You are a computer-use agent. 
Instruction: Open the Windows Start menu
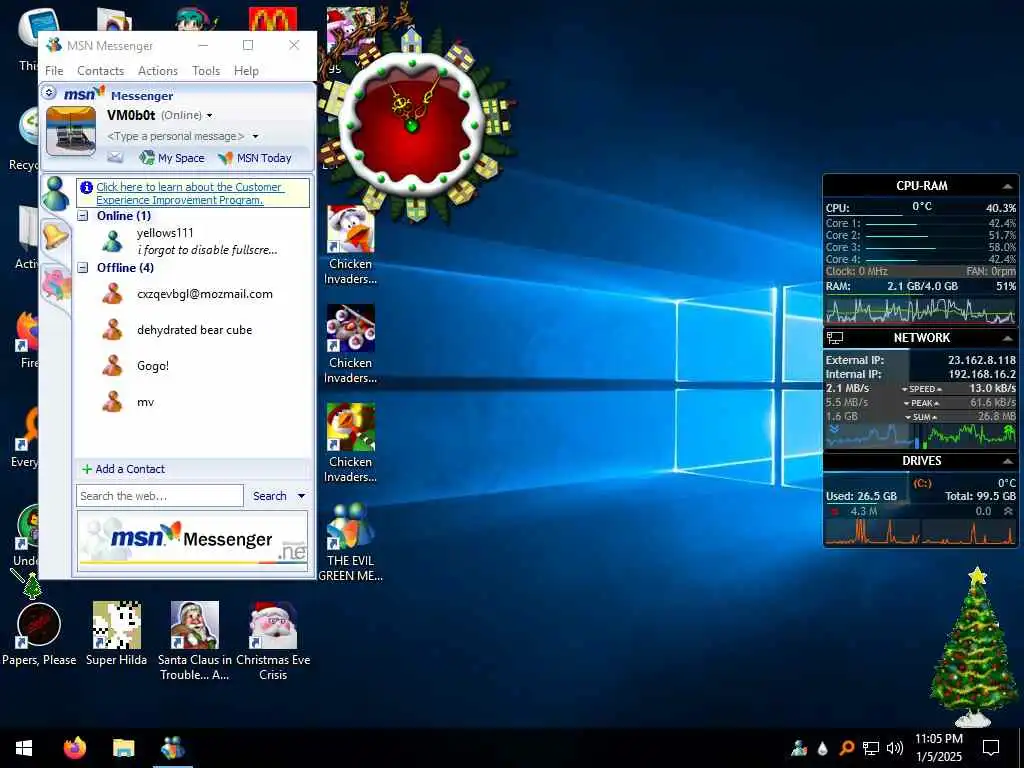[24, 748]
